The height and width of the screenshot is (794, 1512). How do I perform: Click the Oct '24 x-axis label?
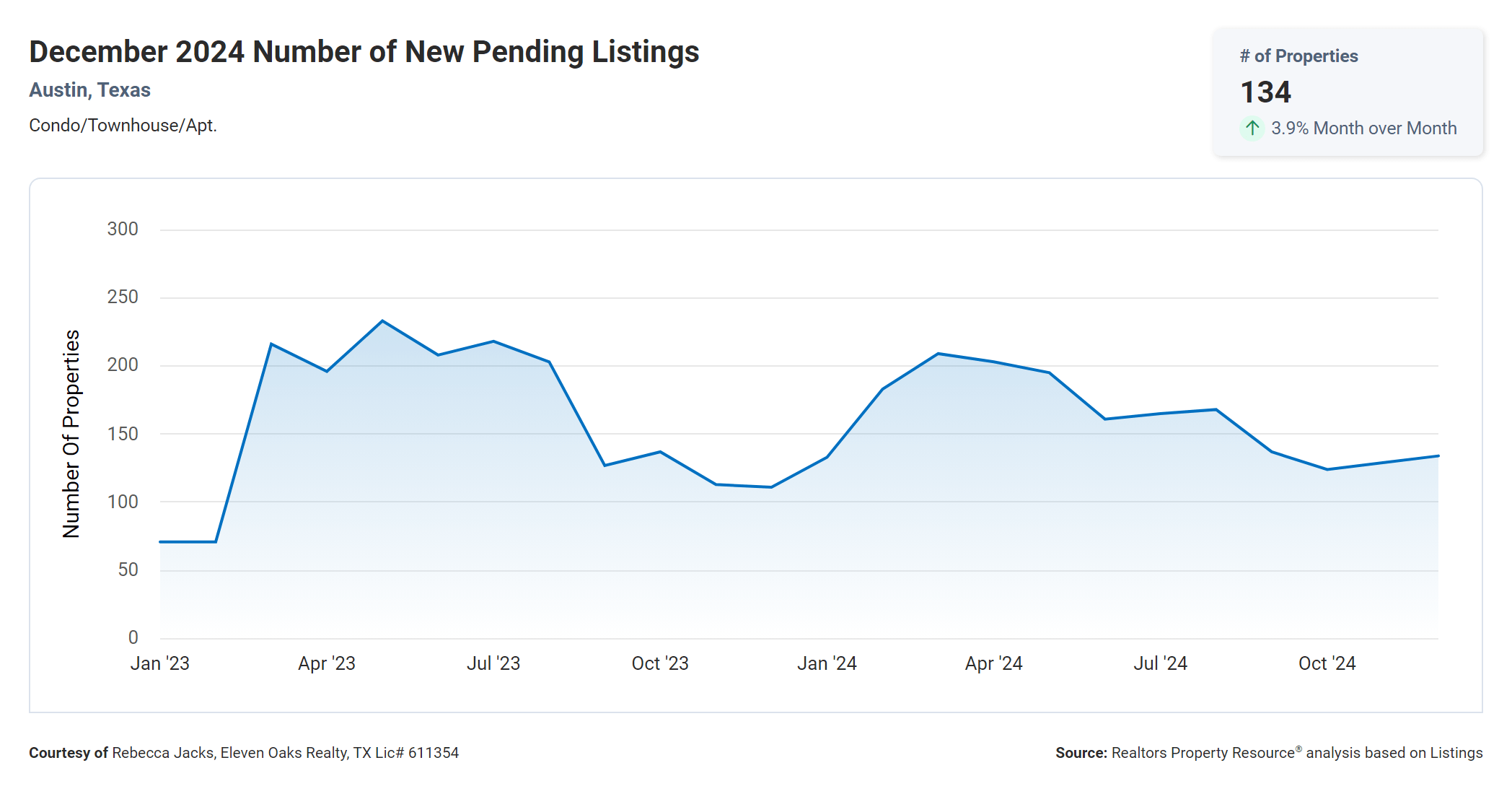coord(1327,663)
